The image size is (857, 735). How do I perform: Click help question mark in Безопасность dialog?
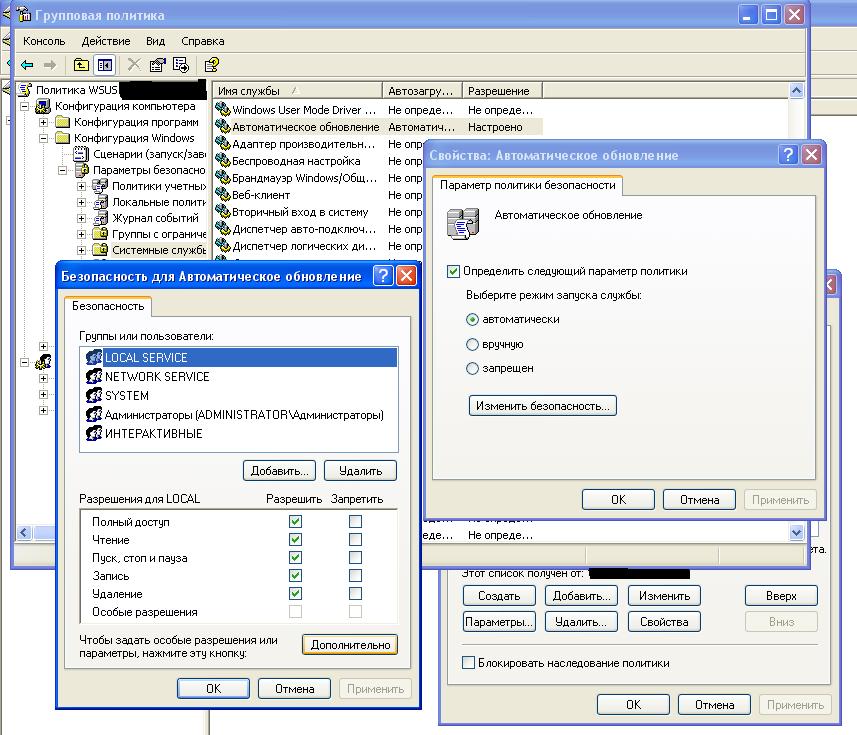pyautogui.click(x=383, y=276)
